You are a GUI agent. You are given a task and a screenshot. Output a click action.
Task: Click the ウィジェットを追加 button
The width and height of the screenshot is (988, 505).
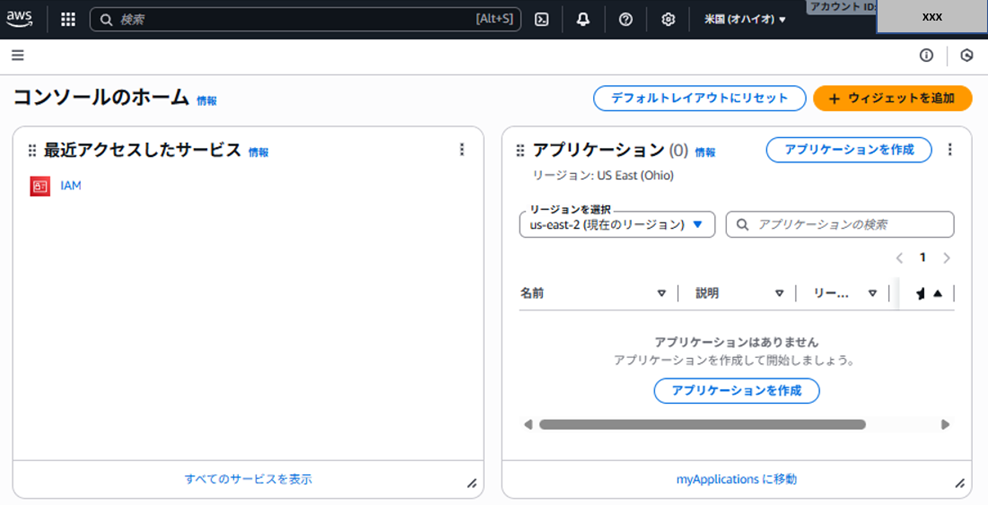click(x=892, y=98)
